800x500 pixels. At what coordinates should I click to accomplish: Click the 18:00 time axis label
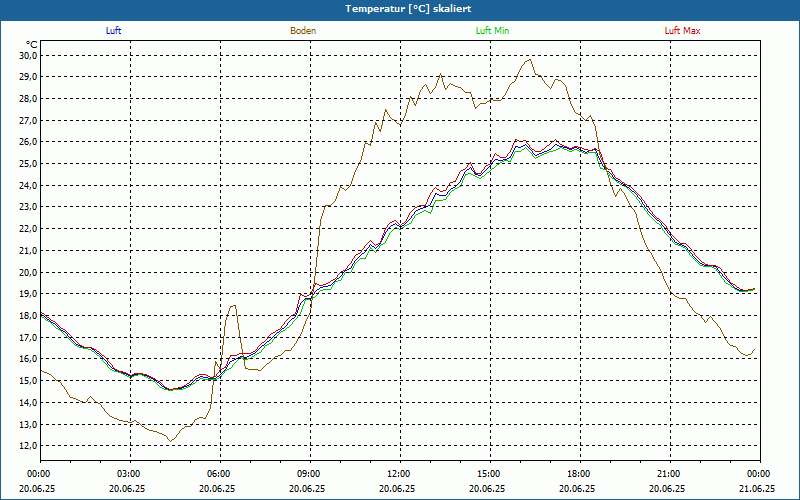tap(581, 474)
